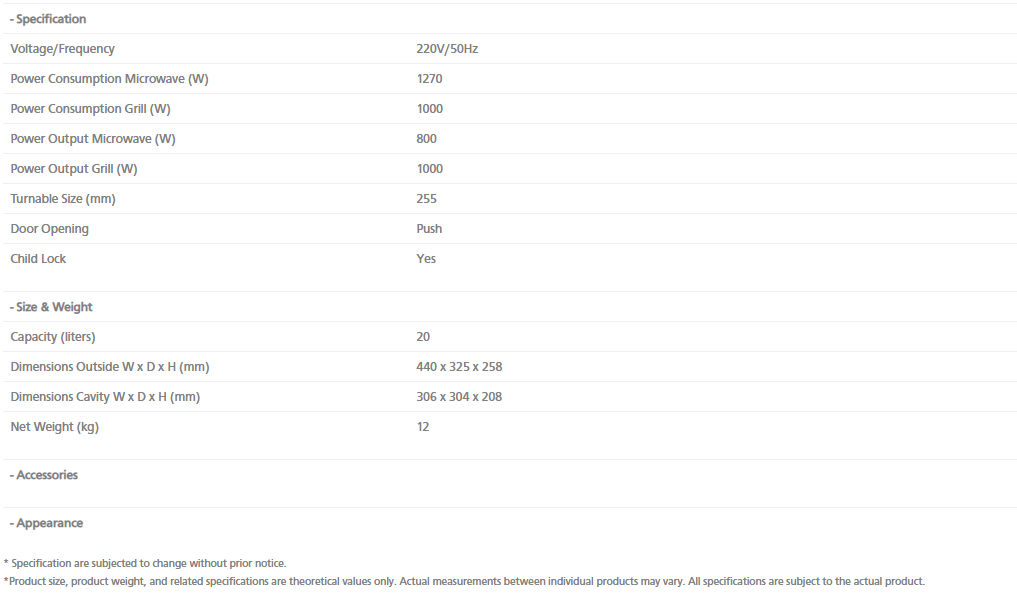Click the 1270 power consumption value
Viewport: 1017px width, 599px height.
[429, 78]
